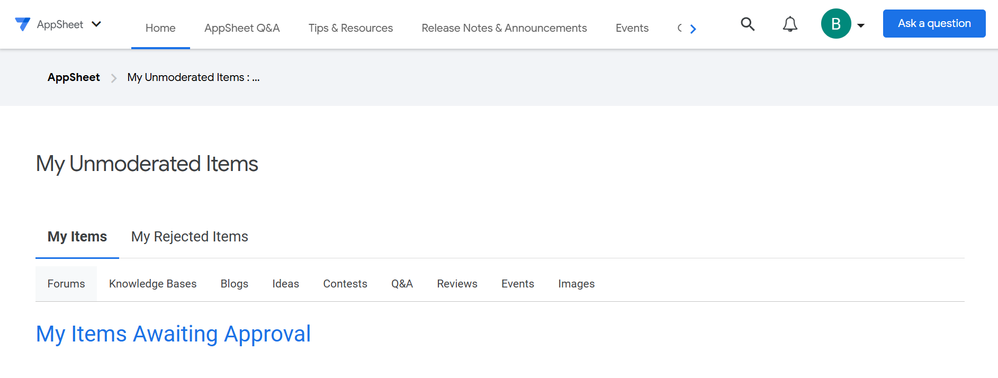Switch to My Rejected Items tab

tap(190, 237)
